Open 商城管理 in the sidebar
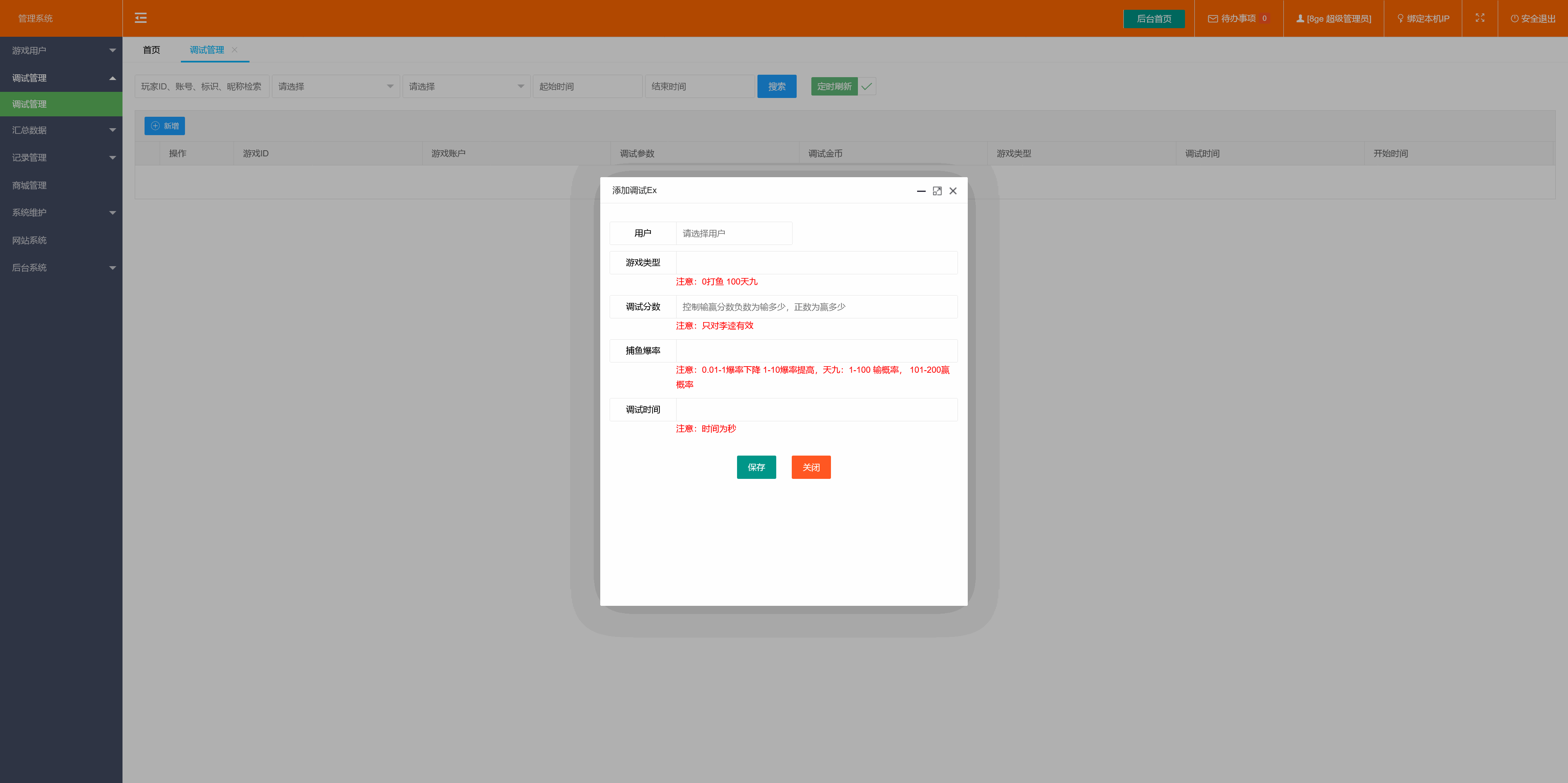This screenshot has height=783, width=1568. click(29, 186)
